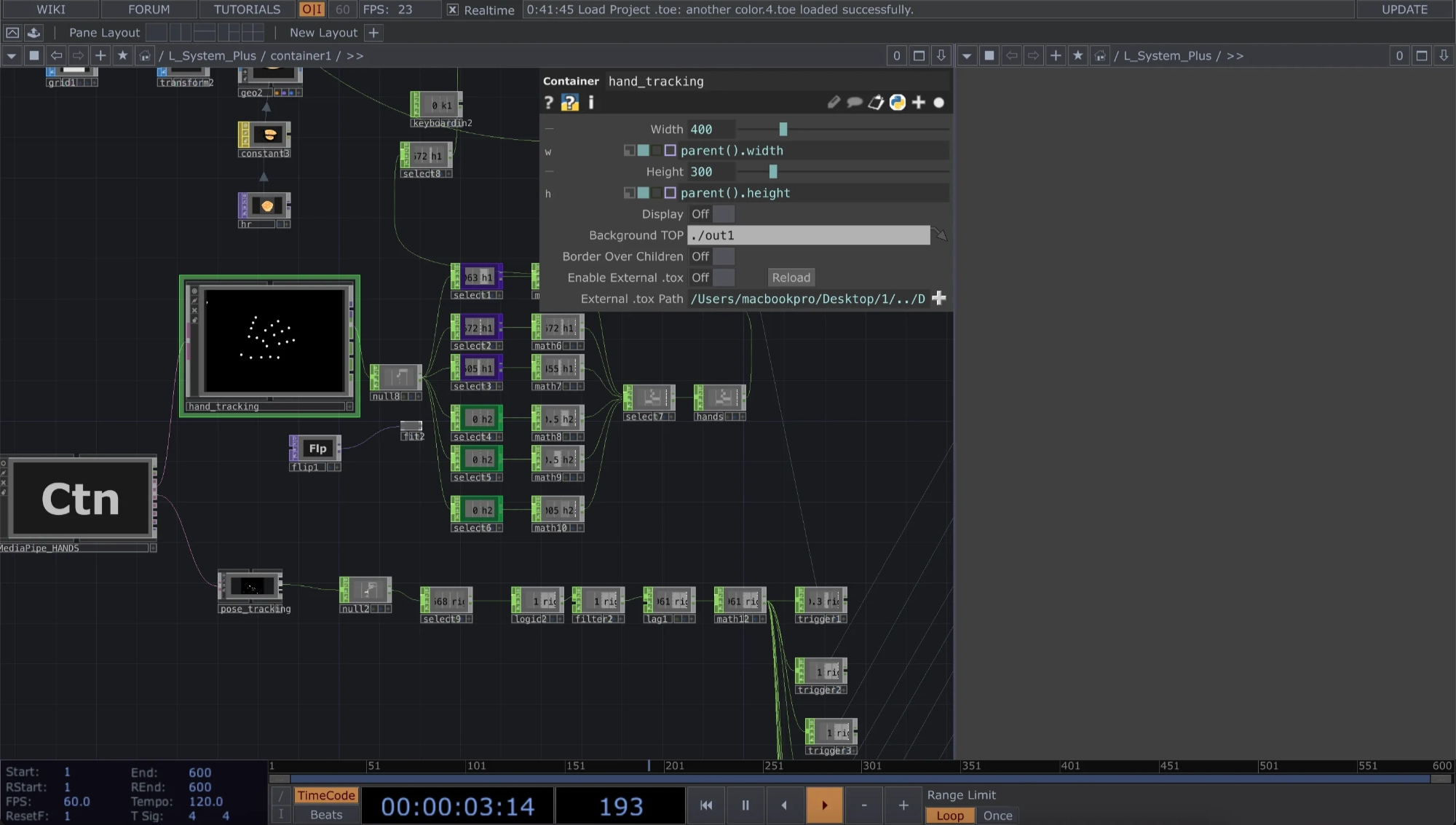Collapse the Width parameter expander

(549, 130)
